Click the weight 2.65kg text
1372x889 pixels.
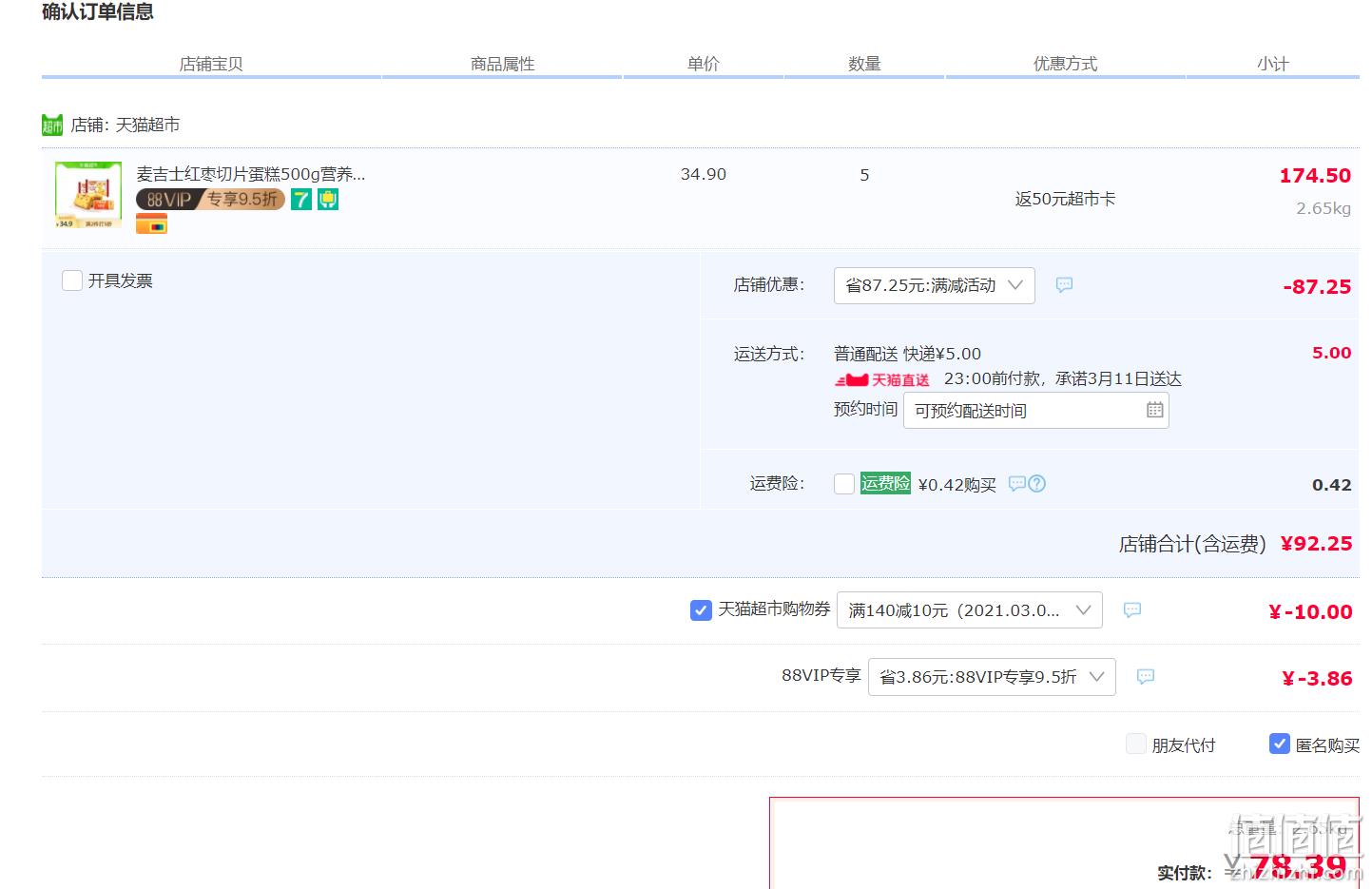(x=1324, y=208)
